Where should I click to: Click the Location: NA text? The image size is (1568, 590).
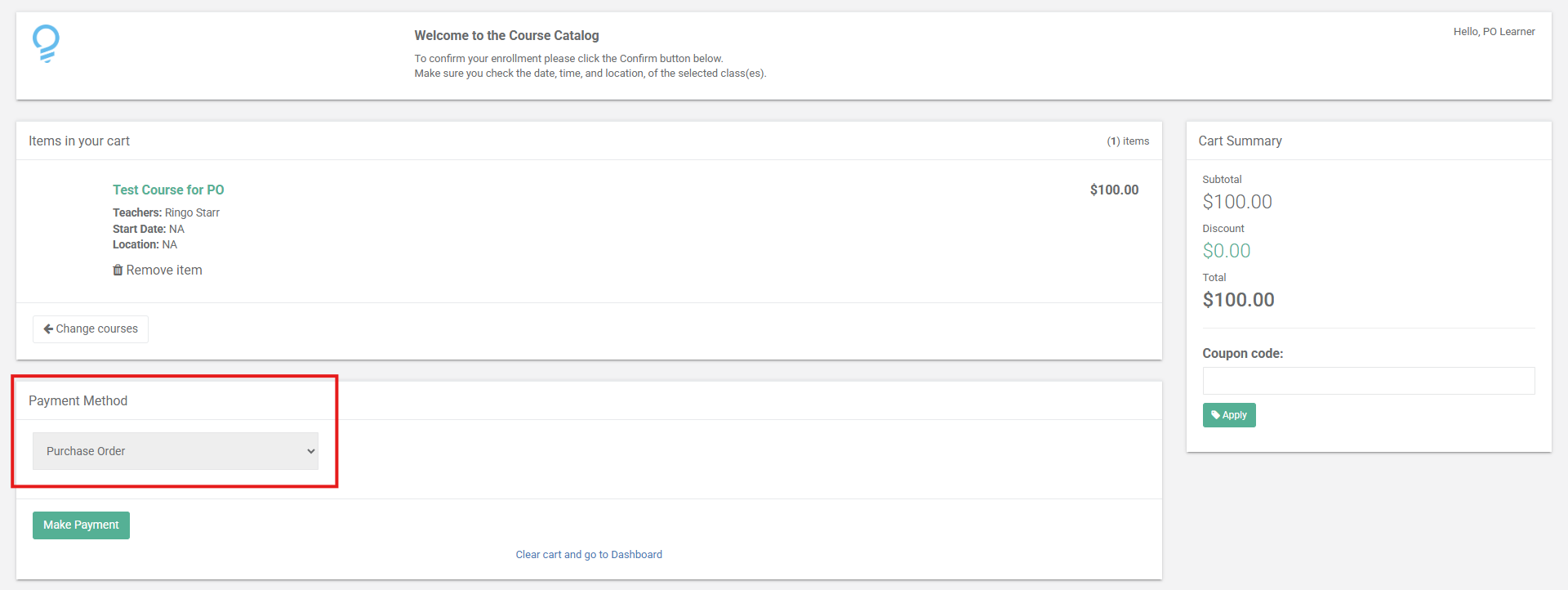(x=145, y=244)
